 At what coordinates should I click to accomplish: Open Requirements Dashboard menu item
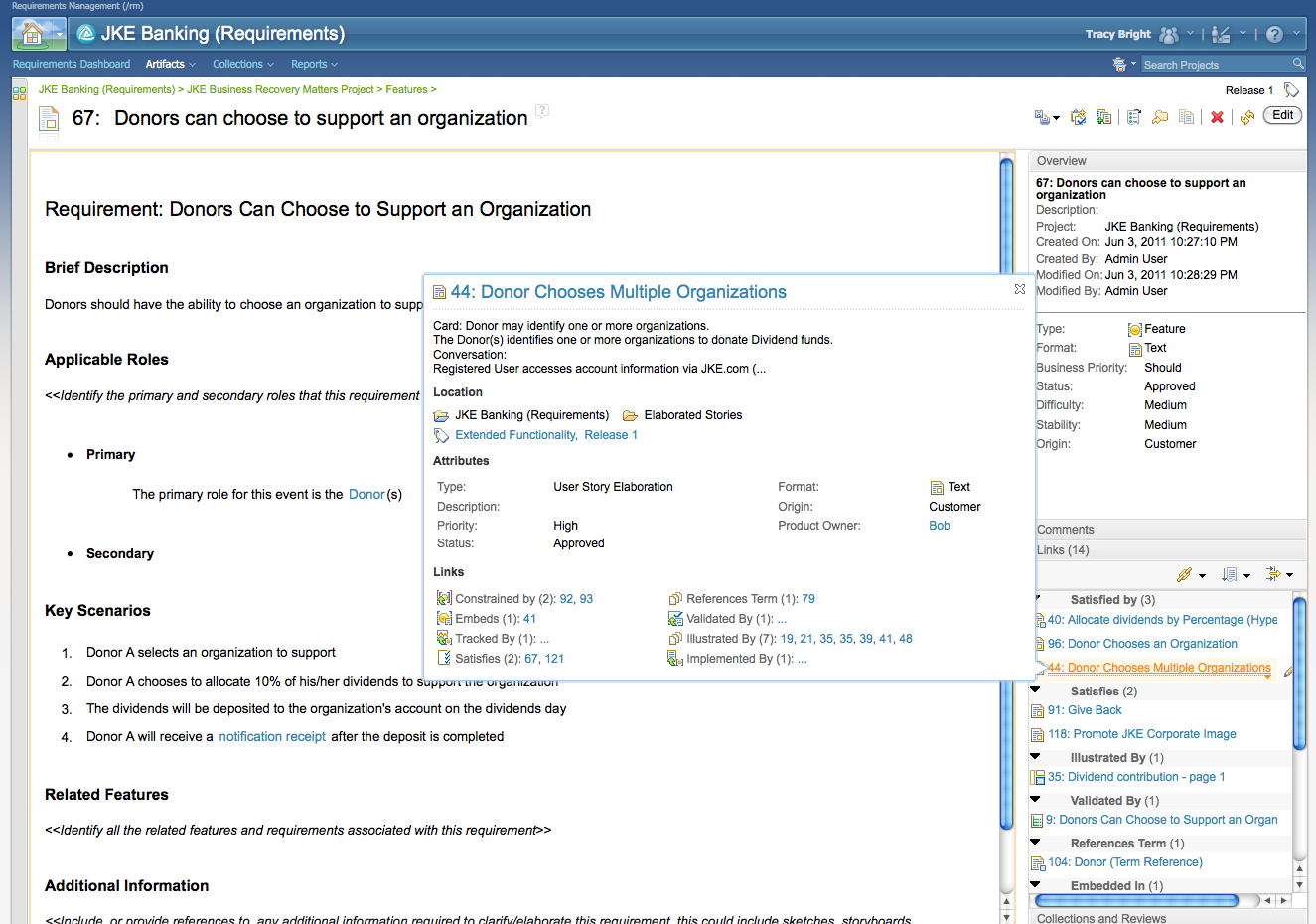click(x=72, y=64)
